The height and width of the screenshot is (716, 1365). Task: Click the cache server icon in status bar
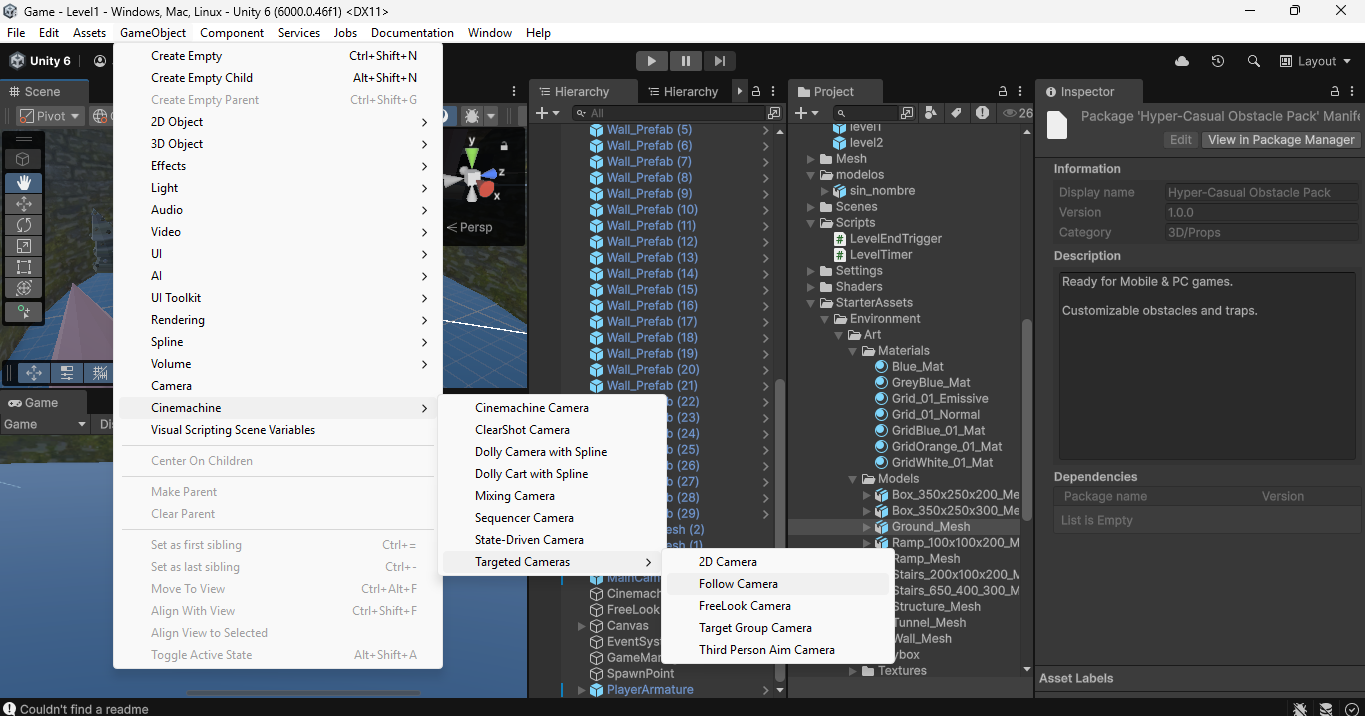click(1325, 709)
